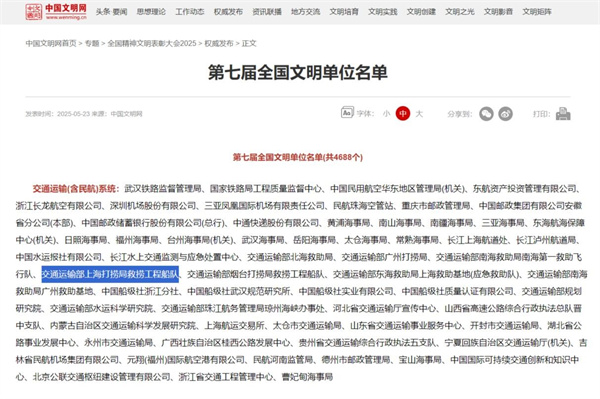This screenshot has height=399, width=600.
Task: Click the text 民航河南监管局
Action: point(283,360)
